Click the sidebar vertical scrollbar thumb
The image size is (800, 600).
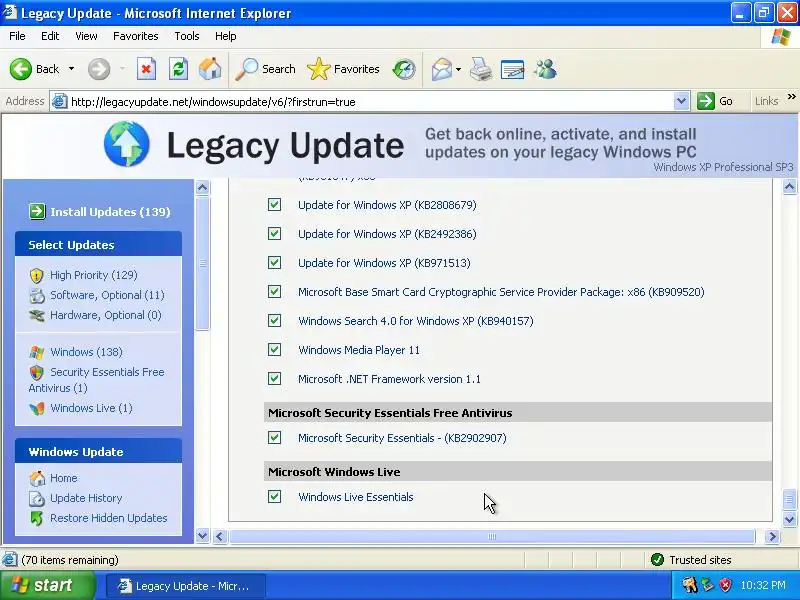[203, 263]
